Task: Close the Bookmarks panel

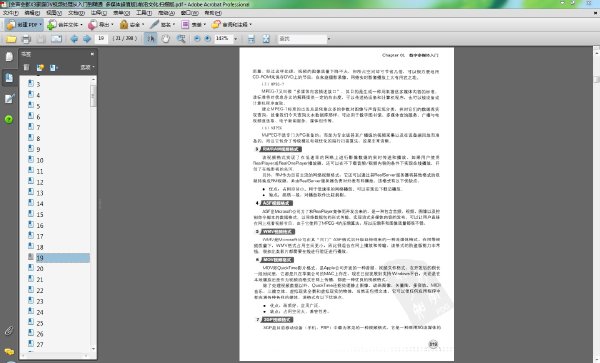Action: [x=92, y=54]
